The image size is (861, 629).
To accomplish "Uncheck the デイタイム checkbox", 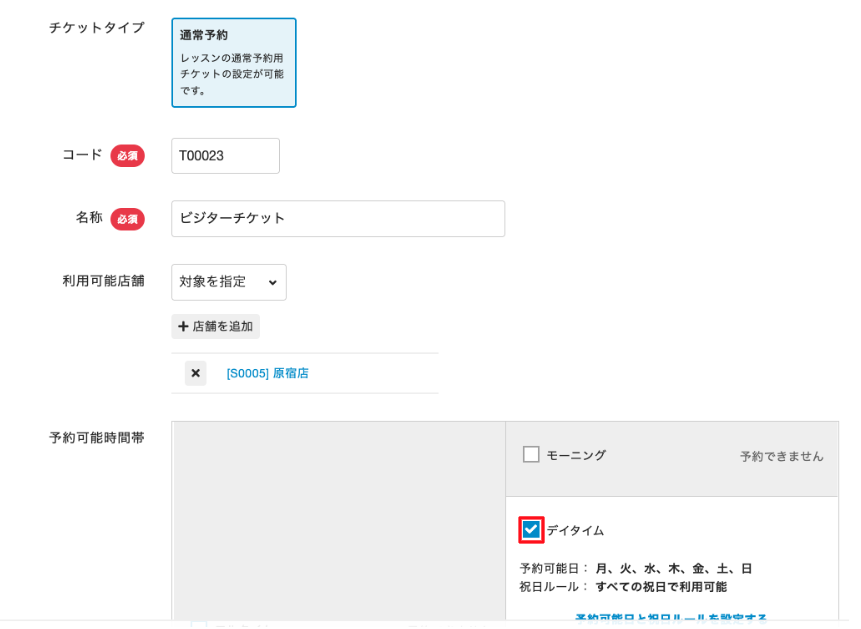I will pos(531,530).
